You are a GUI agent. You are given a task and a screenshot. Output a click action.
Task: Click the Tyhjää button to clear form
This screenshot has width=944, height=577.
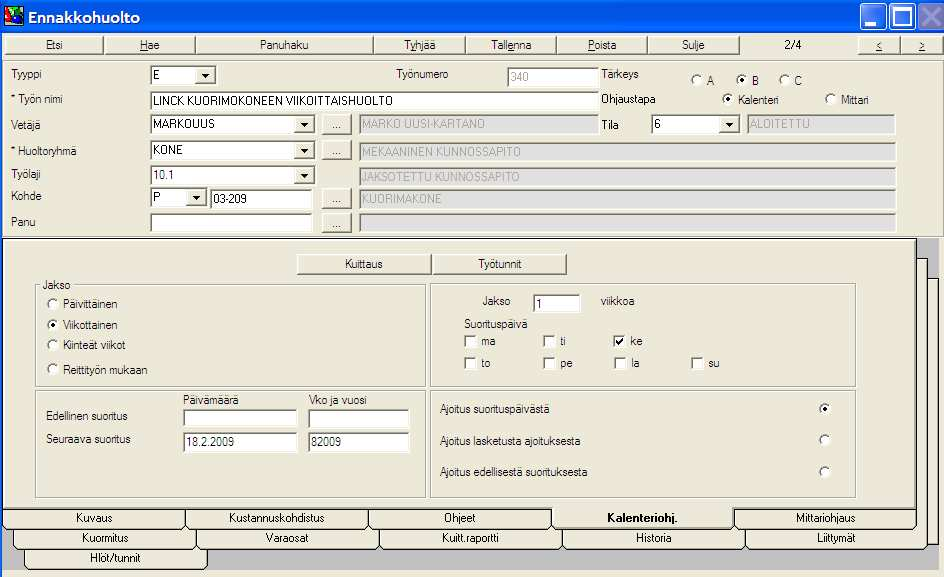pyautogui.click(x=420, y=45)
